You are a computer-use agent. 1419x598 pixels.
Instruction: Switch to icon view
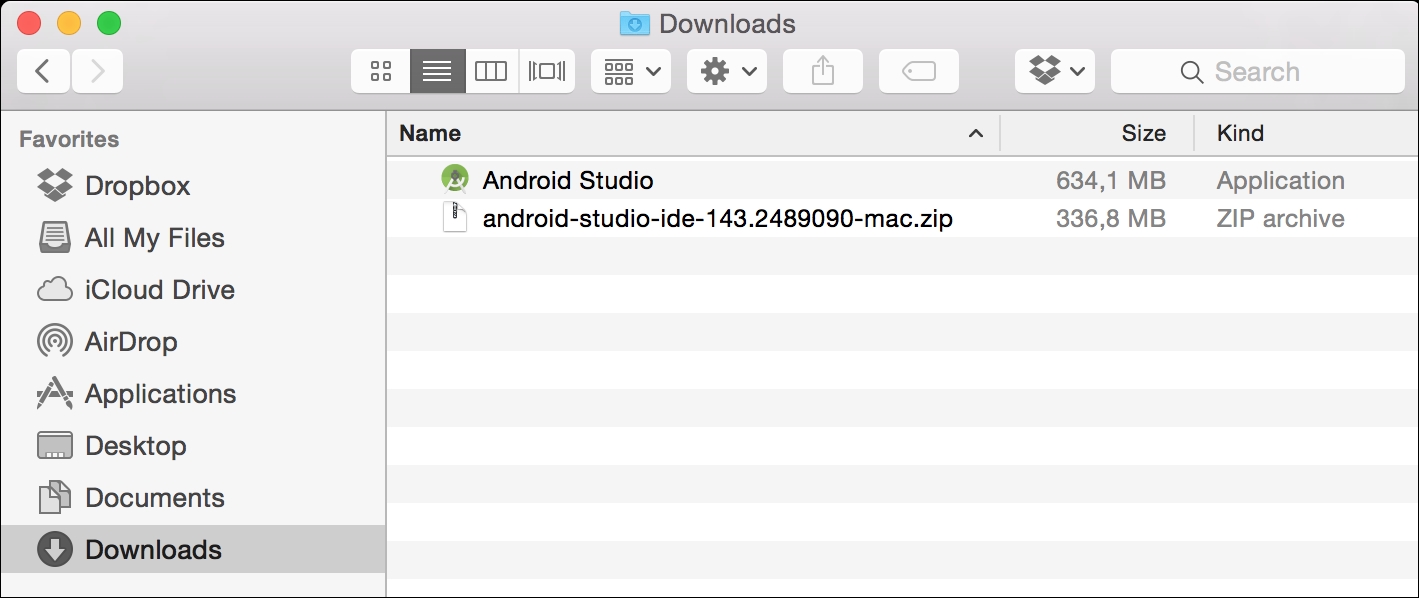(380, 71)
